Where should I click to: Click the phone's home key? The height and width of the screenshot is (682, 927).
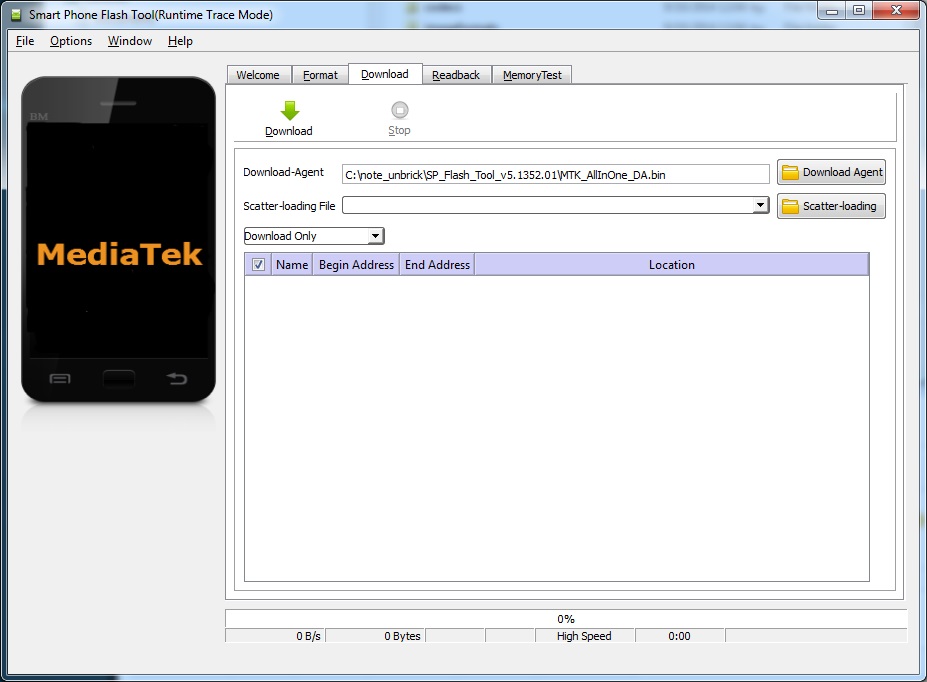tap(118, 378)
